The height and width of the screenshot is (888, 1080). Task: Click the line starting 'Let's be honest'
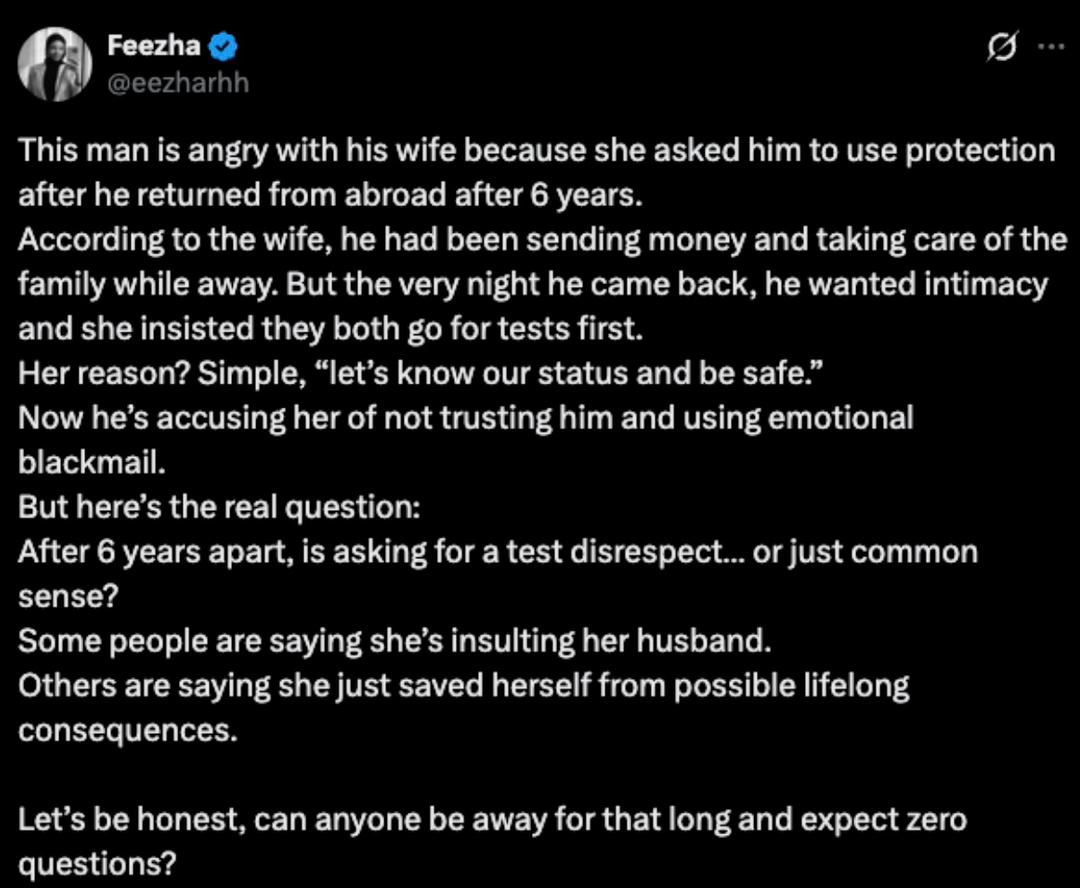tap(492, 821)
